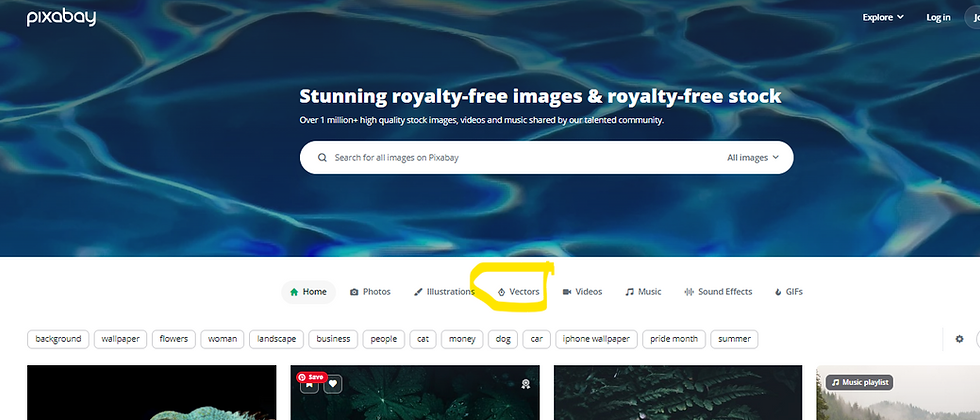Select the GIFs tab
Screen dimensions: 980x420
789,292
